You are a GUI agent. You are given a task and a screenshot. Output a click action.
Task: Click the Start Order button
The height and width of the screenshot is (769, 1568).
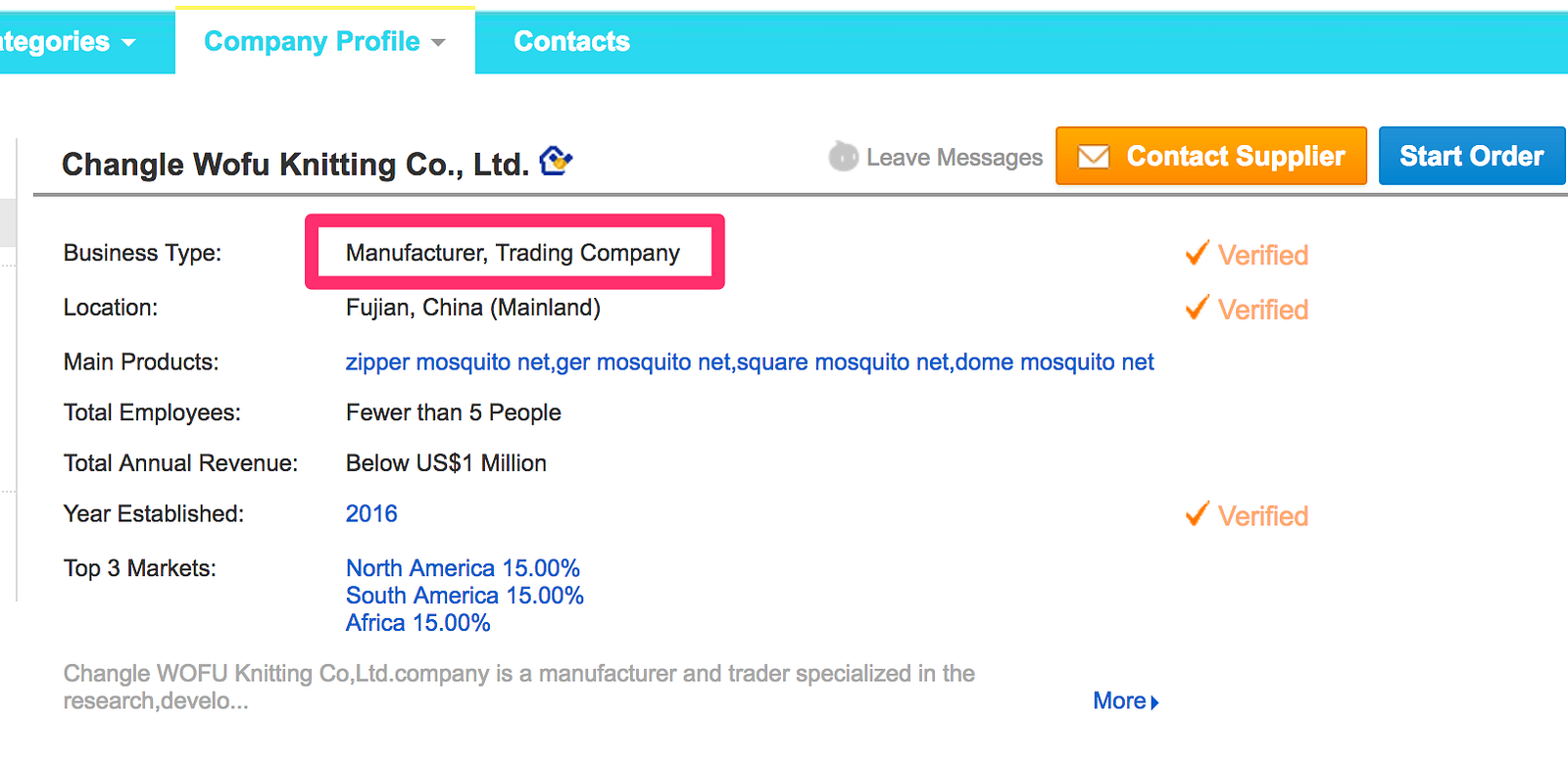pyautogui.click(x=1472, y=156)
